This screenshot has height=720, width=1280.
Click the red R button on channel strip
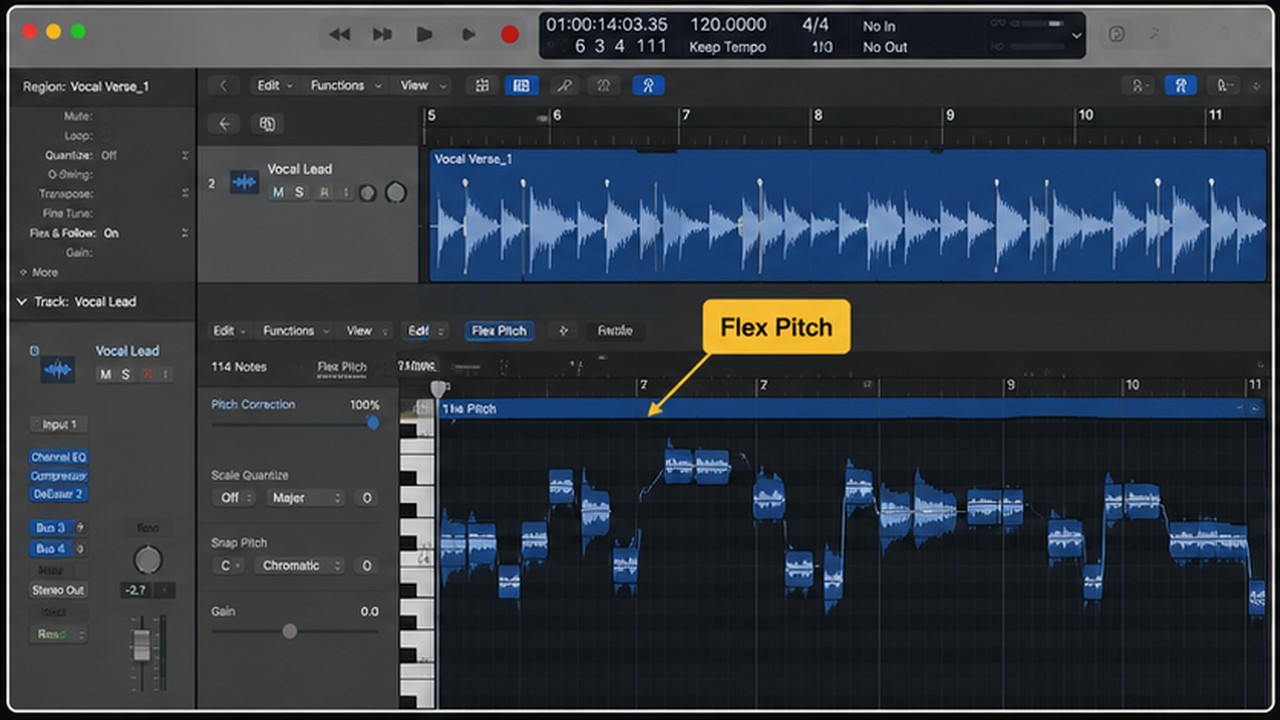146,374
